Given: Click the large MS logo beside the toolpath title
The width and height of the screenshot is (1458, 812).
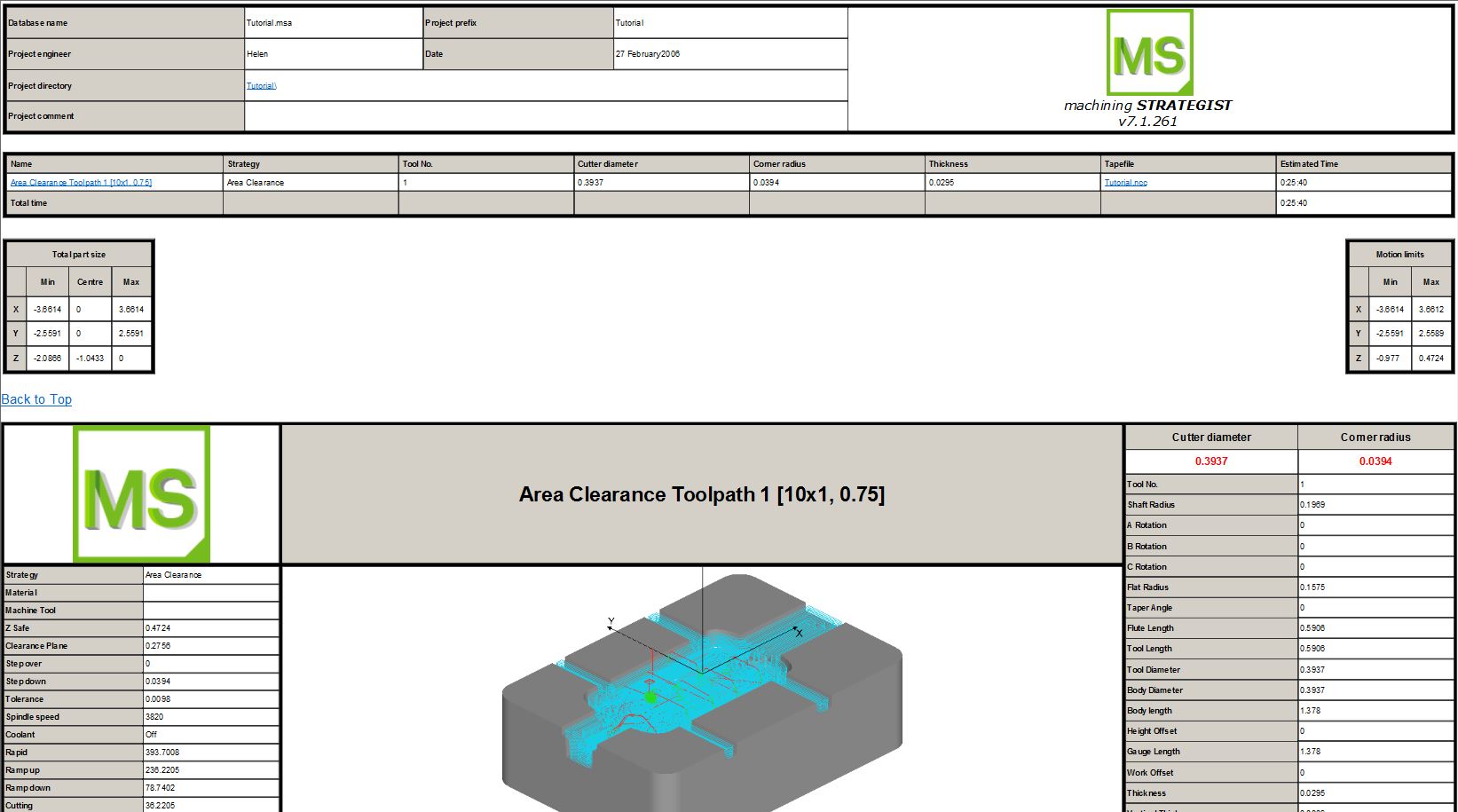Looking at the screenshot, I should point(142,494).
